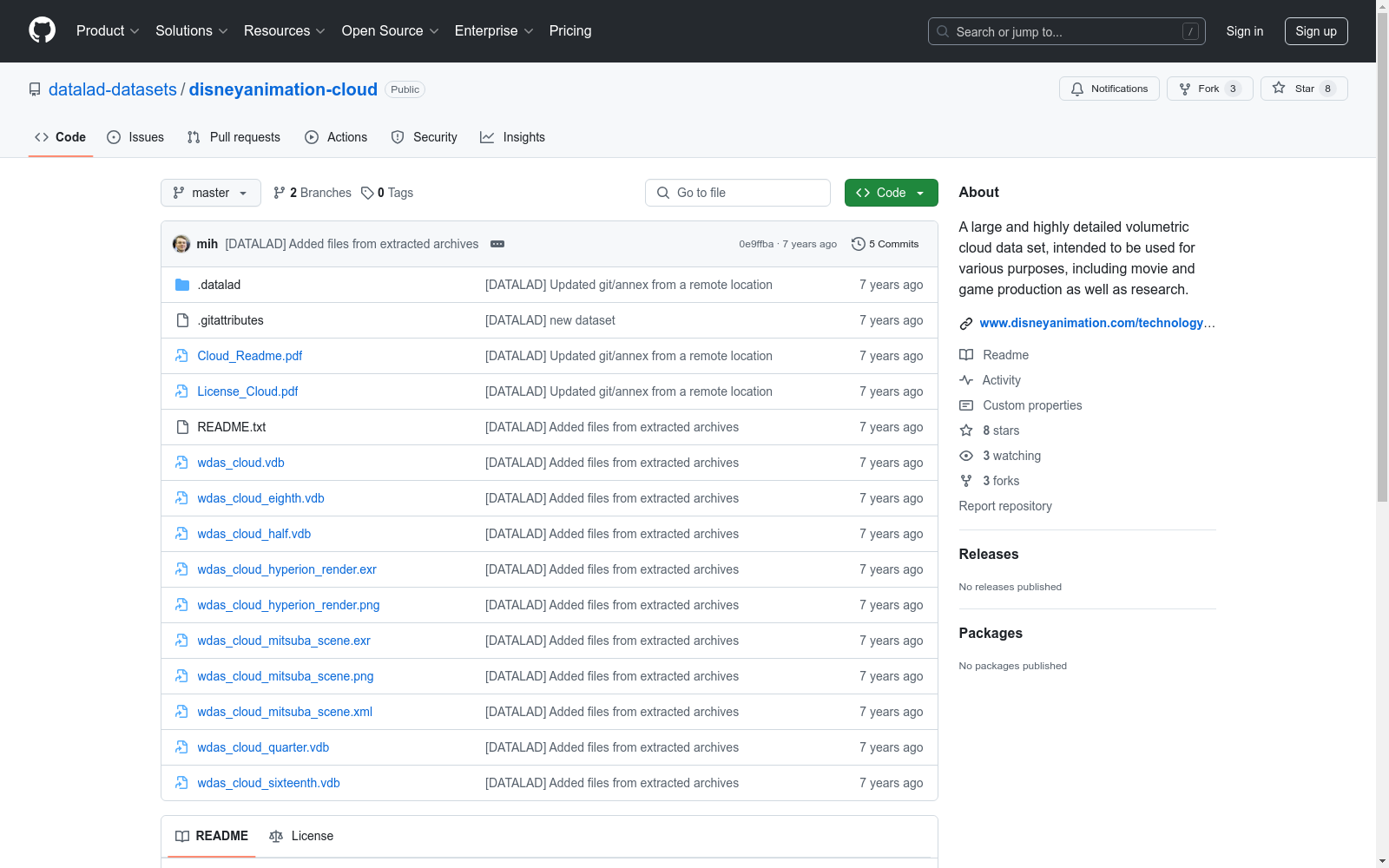The width and height of the screenshot is (1389, 868).
Task: Open the Readme book icon in About
Action: click(966, 355)
